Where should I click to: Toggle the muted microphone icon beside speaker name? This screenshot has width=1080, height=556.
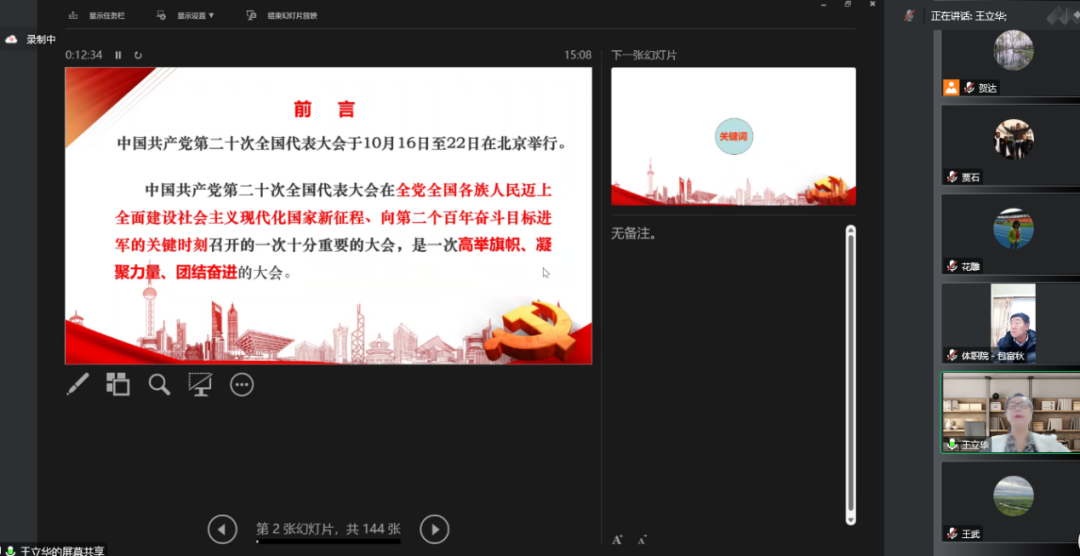pyautogui.click(x=909, y=15)
